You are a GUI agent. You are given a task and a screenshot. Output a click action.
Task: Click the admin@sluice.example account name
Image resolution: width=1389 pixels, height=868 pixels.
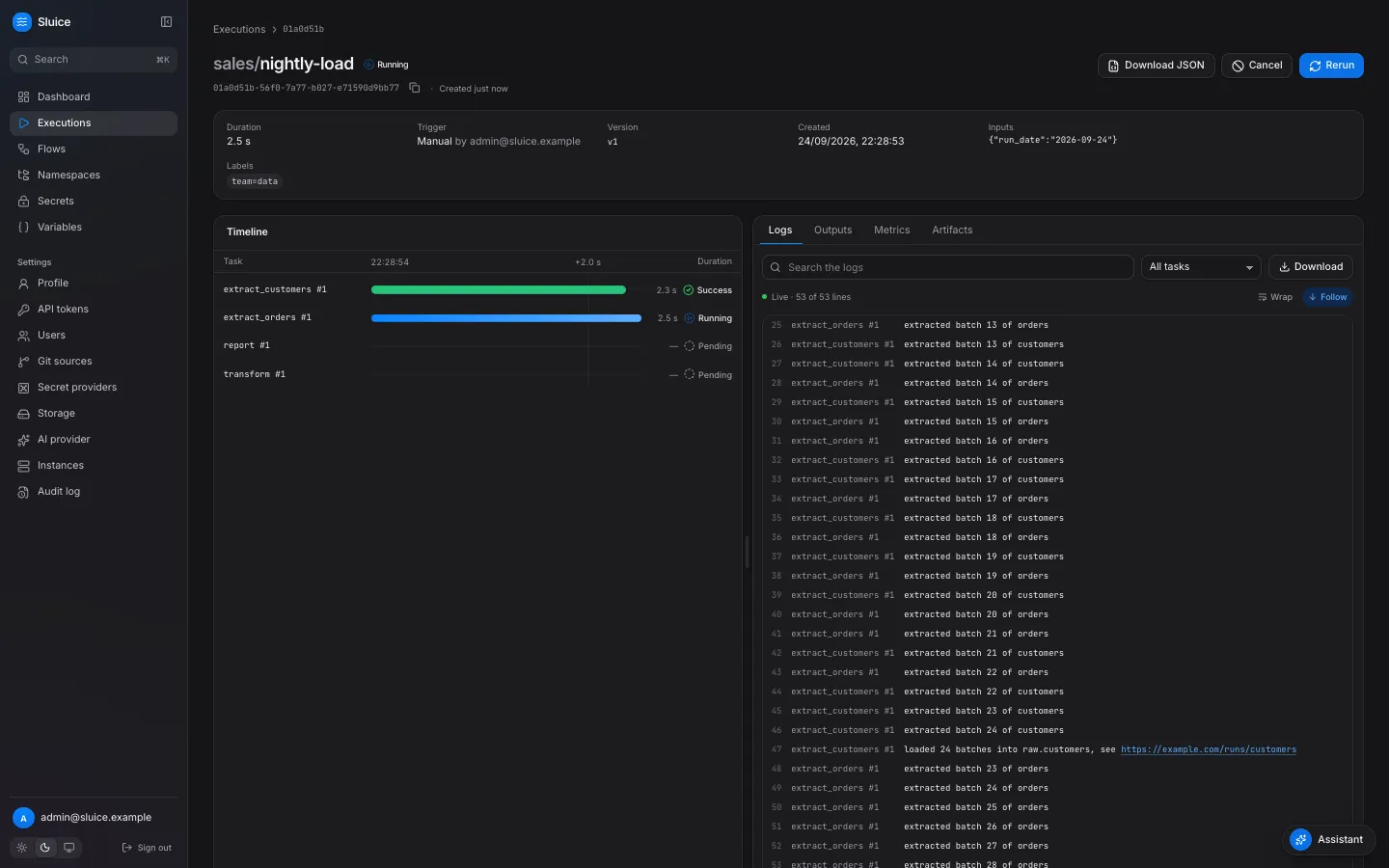point(95,818)
